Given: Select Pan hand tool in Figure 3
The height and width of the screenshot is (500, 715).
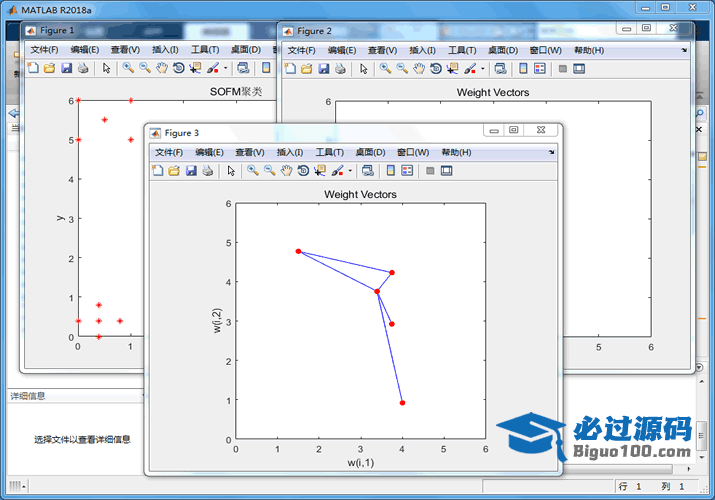Looking at the screenshot, I should pos(286,171).
